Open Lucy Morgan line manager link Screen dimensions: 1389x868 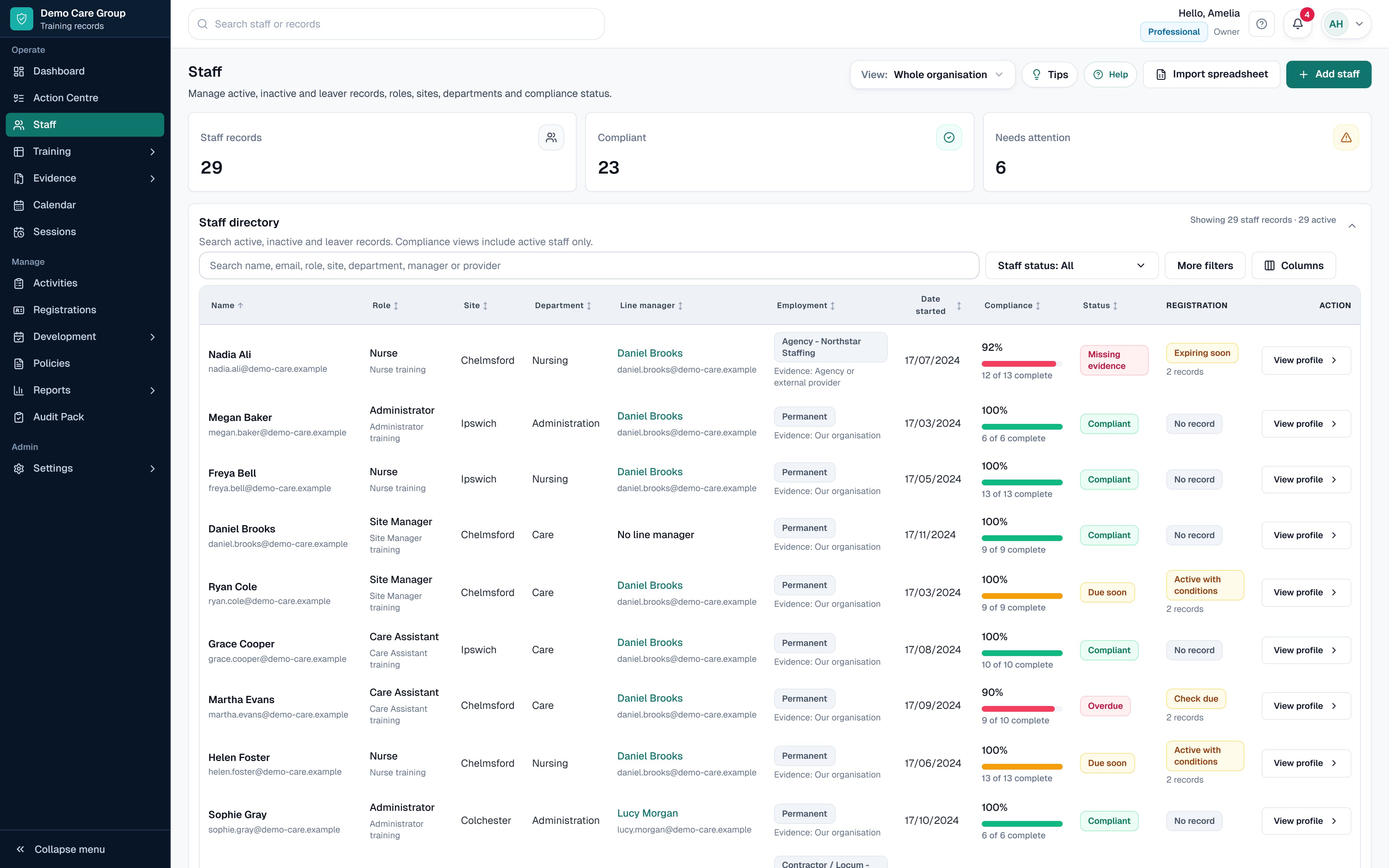647,813
